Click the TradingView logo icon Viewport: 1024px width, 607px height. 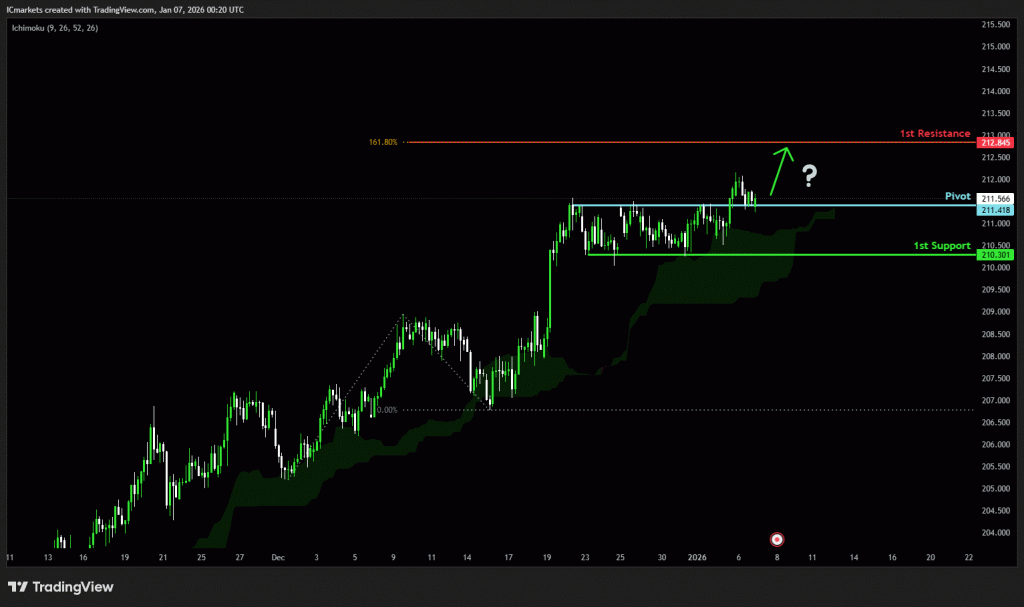pos(18,587)
